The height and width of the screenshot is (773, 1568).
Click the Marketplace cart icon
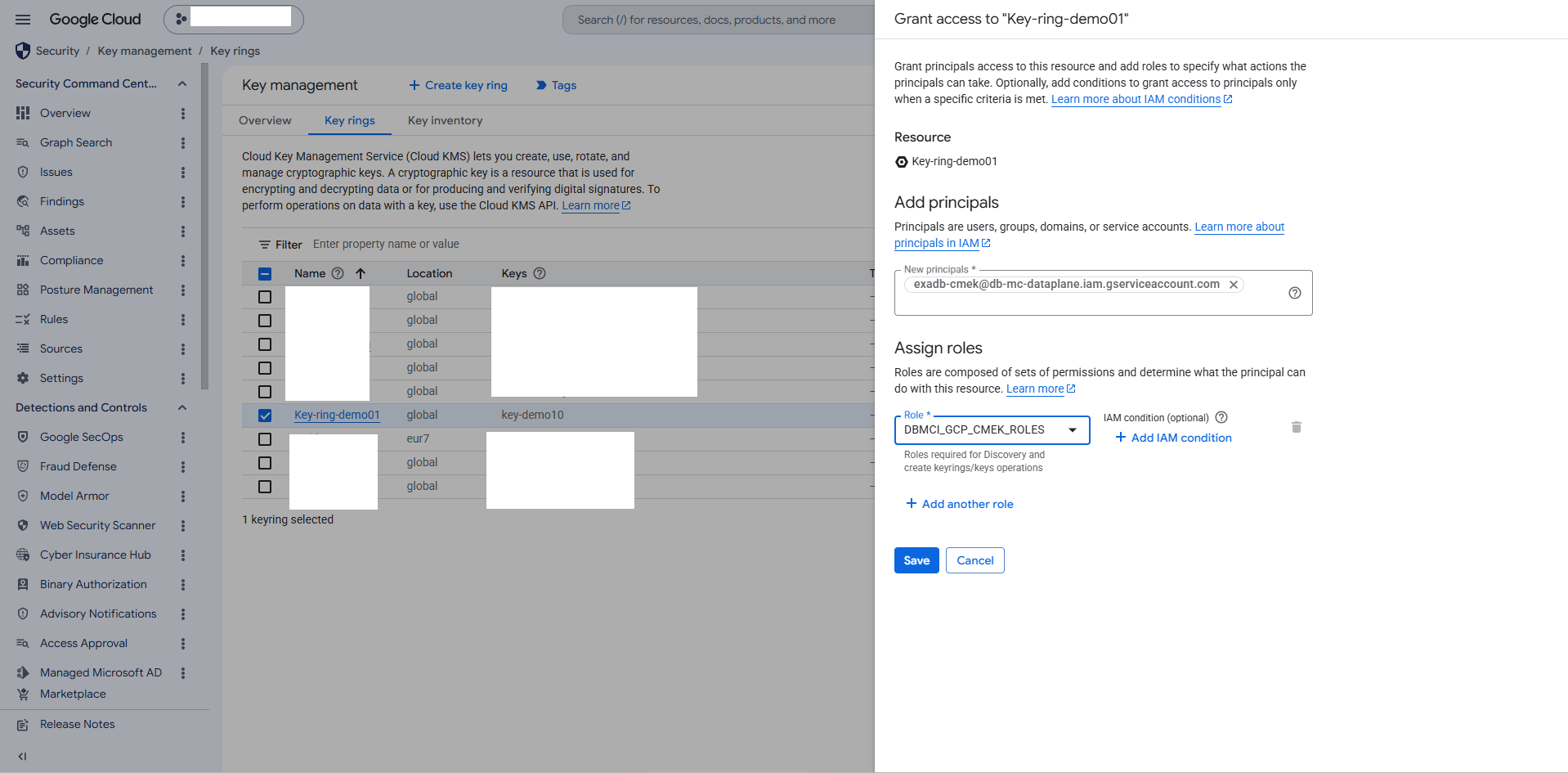click(x=23, y=694)
